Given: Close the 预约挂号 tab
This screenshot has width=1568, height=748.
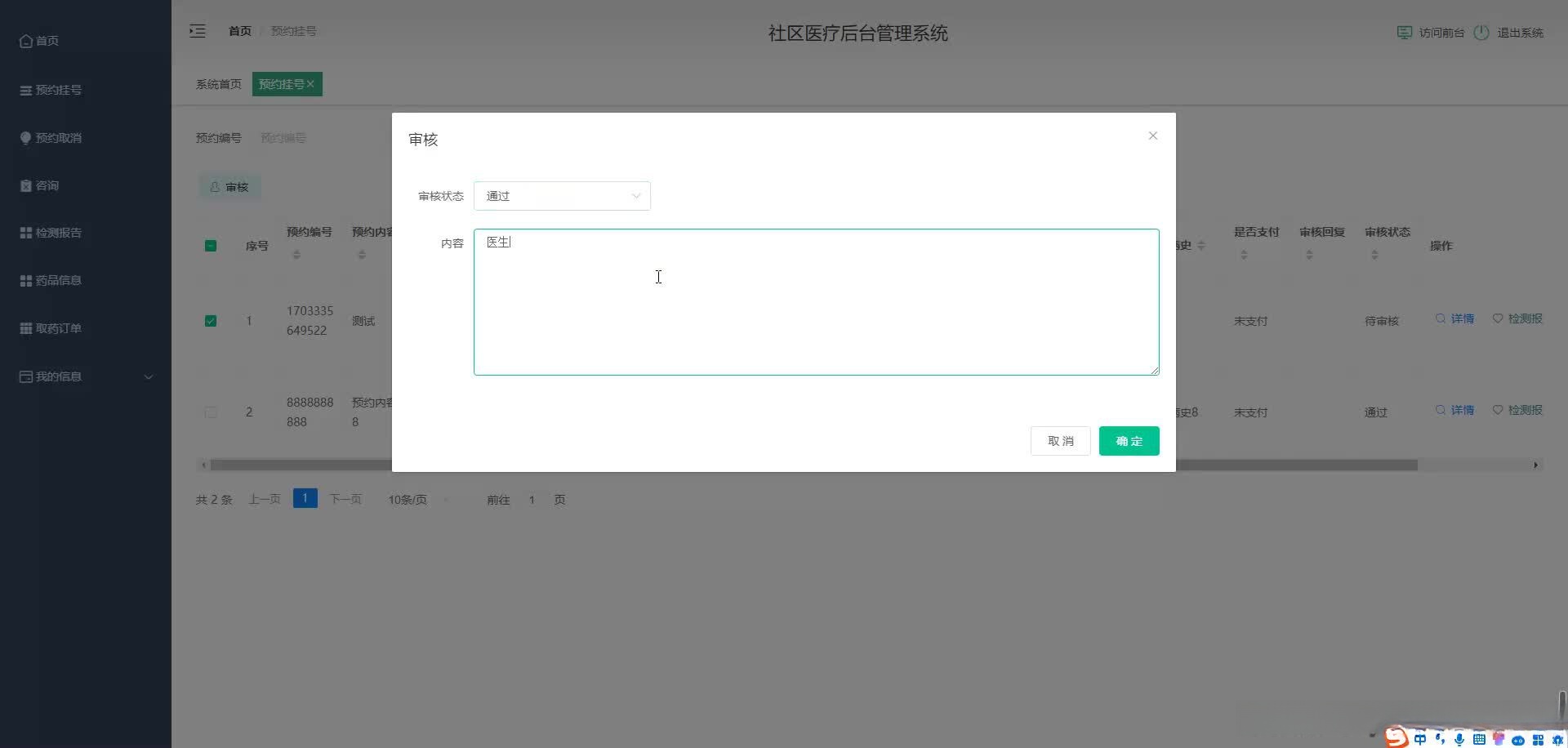Looking at the screenshot, I should 311,84.
